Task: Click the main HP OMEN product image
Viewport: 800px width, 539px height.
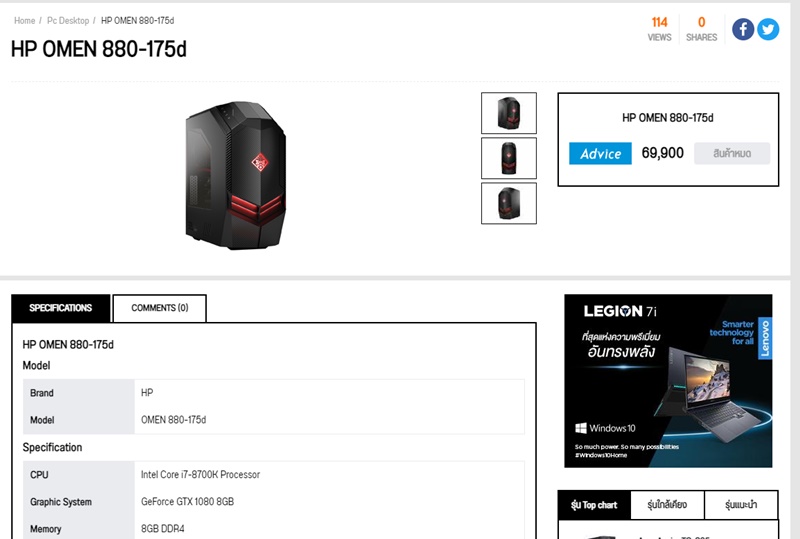Action: tap(236, 175)
